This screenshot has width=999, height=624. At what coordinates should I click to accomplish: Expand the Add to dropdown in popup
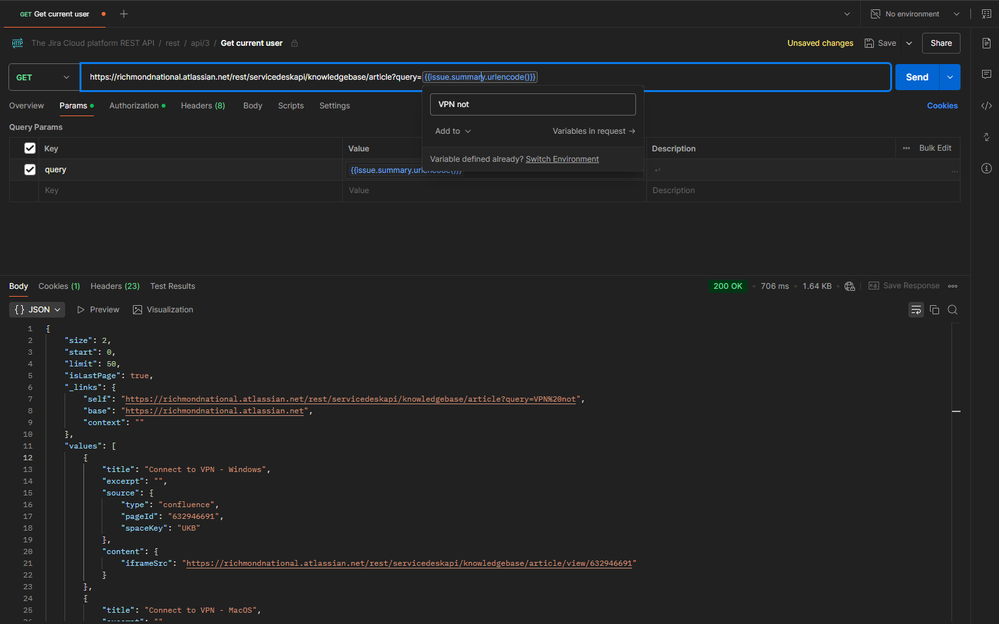click(x=452, y=131)
